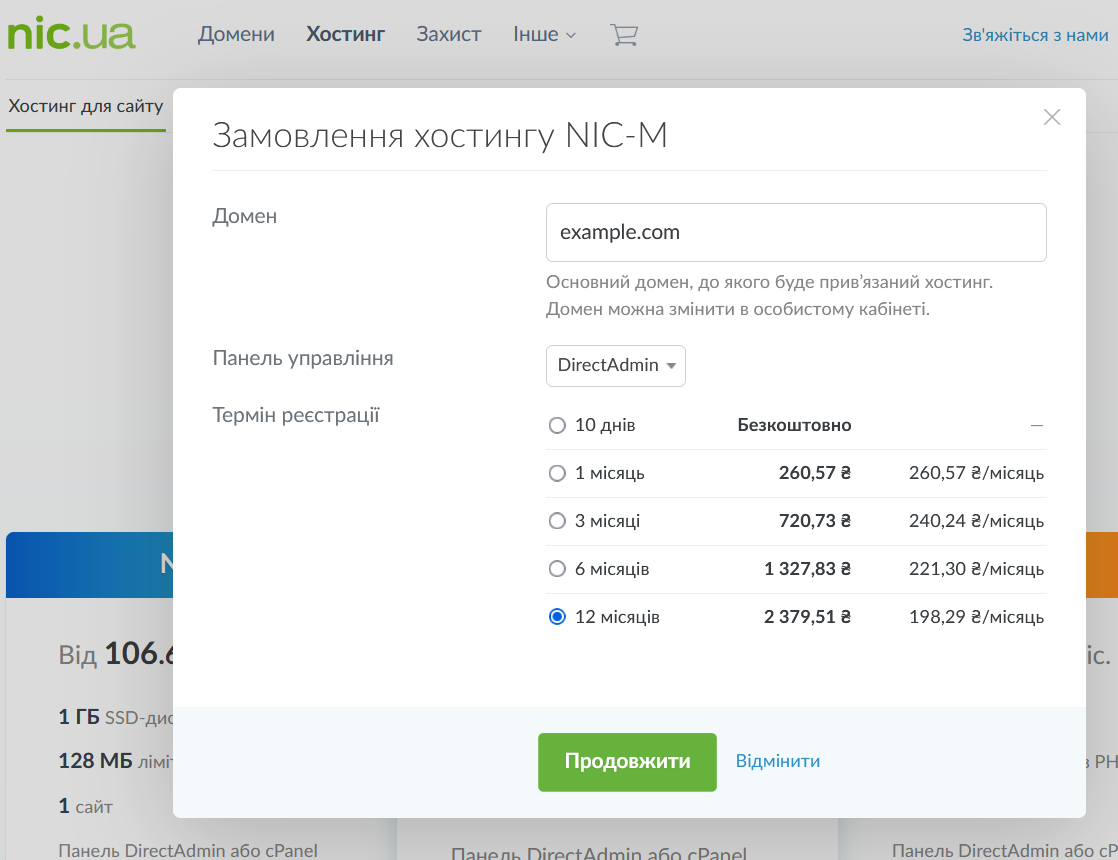Open the shopping cart icon
Viewport: 1118px width, 860px height.
623,35
